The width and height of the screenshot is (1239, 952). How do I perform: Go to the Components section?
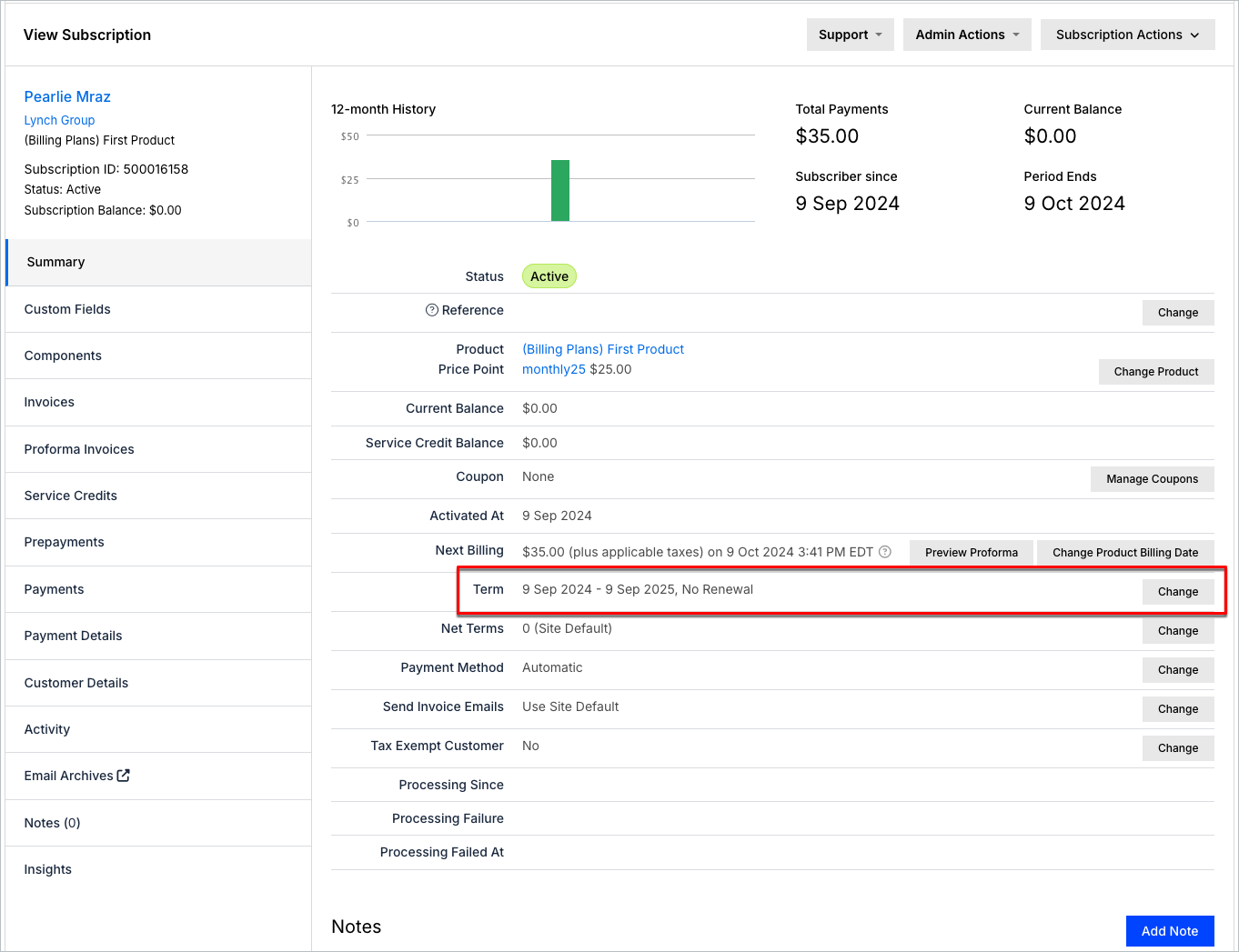coord(158,356)
